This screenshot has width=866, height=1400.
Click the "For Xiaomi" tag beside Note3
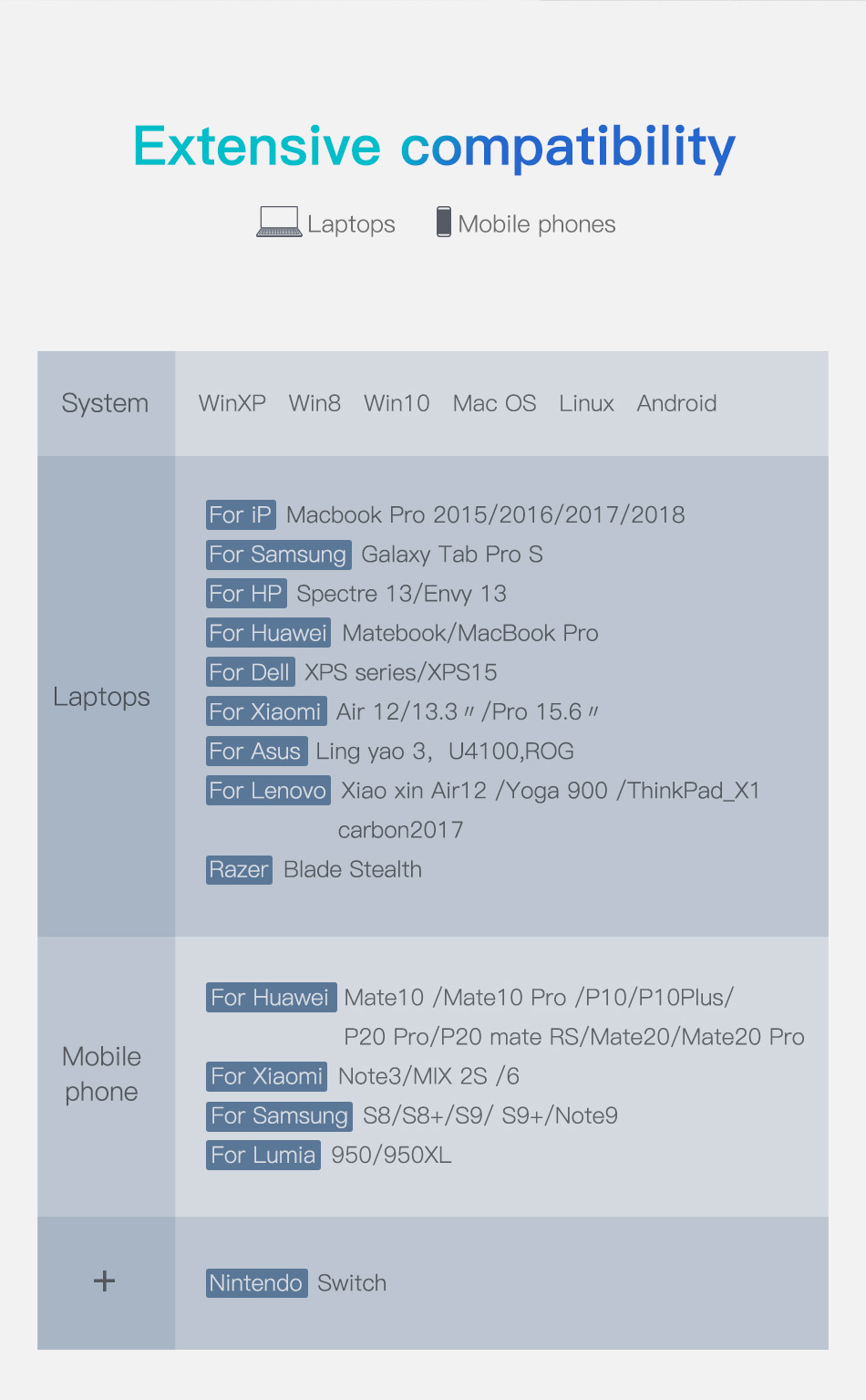[x=266, y=1076]
